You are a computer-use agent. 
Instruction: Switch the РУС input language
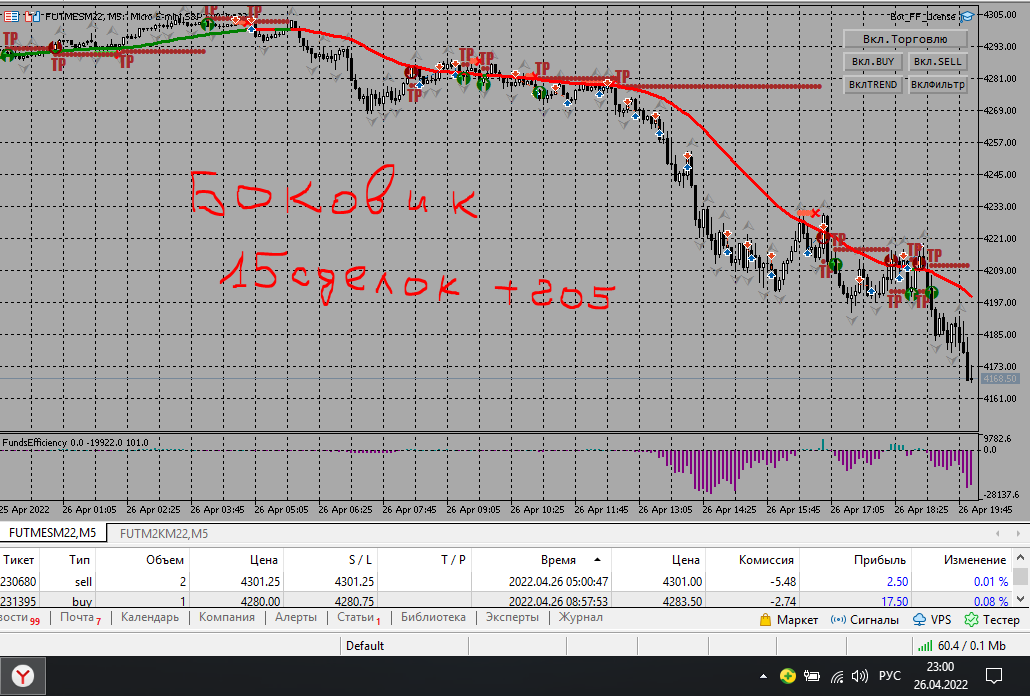pyautogui.click(x=889, y=676)
